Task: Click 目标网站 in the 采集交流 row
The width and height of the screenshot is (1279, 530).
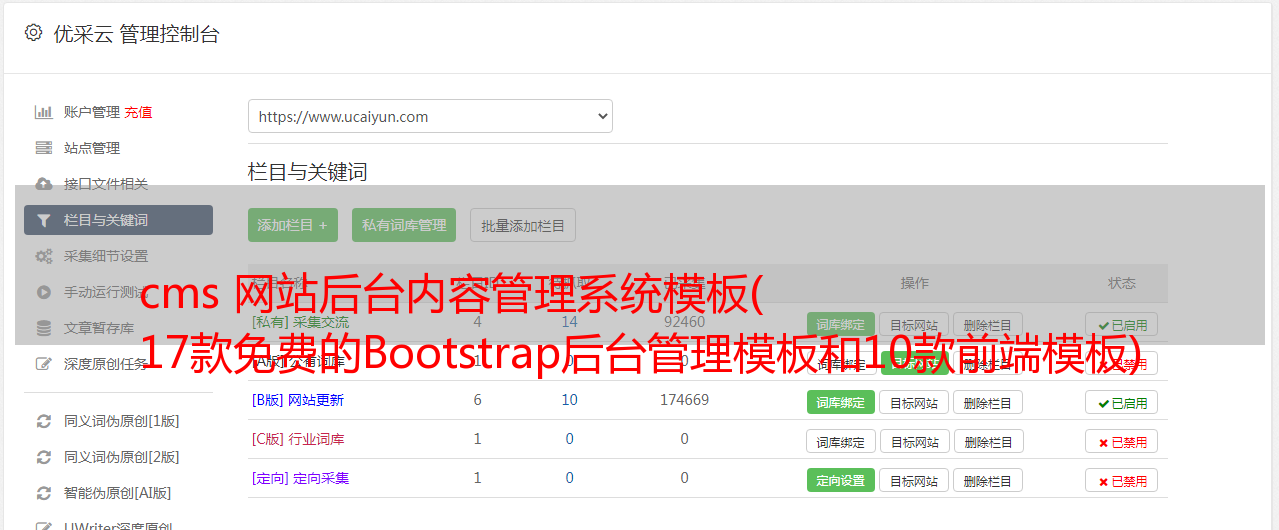Action: (914, 325)
